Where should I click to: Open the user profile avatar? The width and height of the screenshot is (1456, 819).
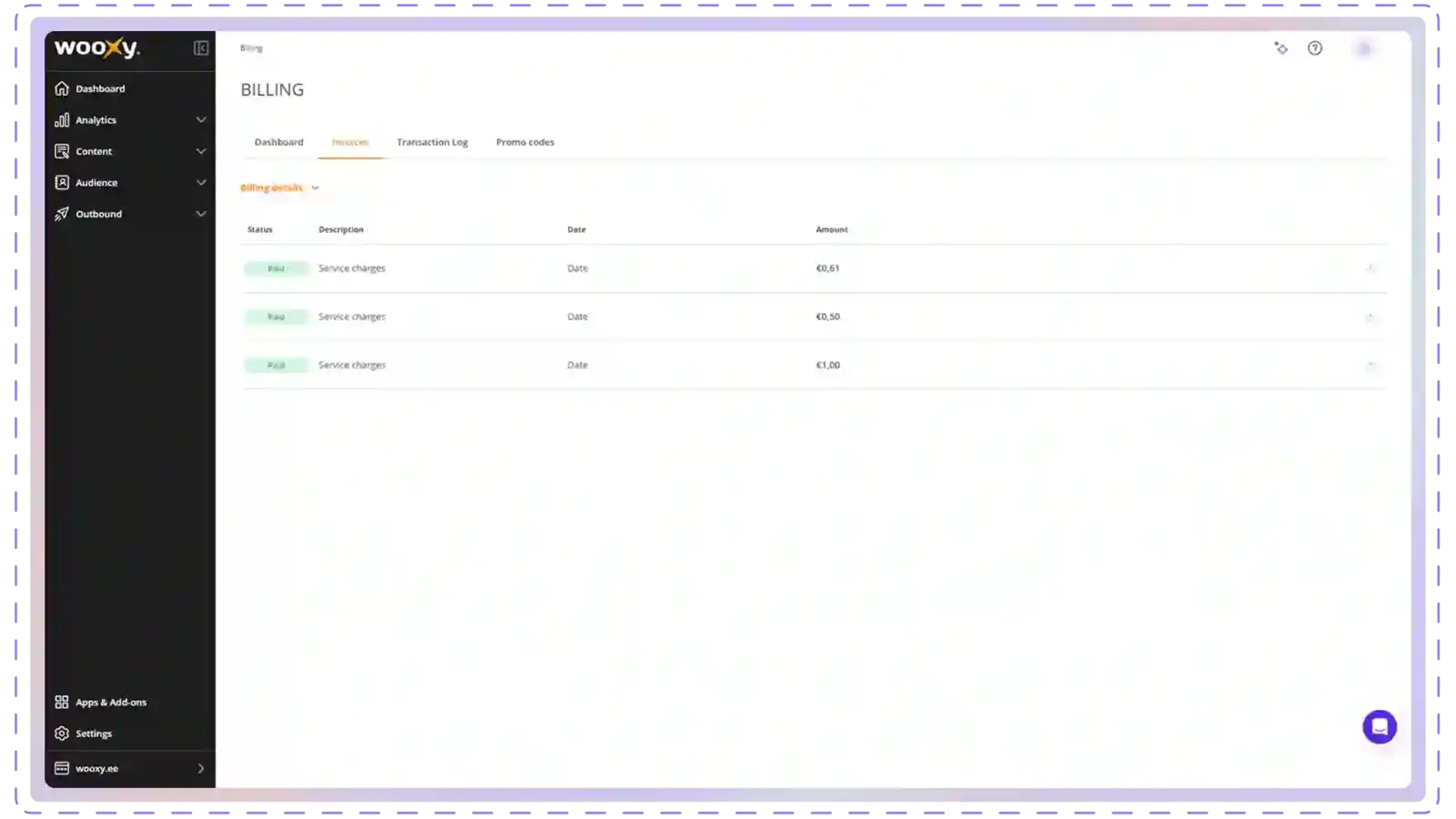1363,48
